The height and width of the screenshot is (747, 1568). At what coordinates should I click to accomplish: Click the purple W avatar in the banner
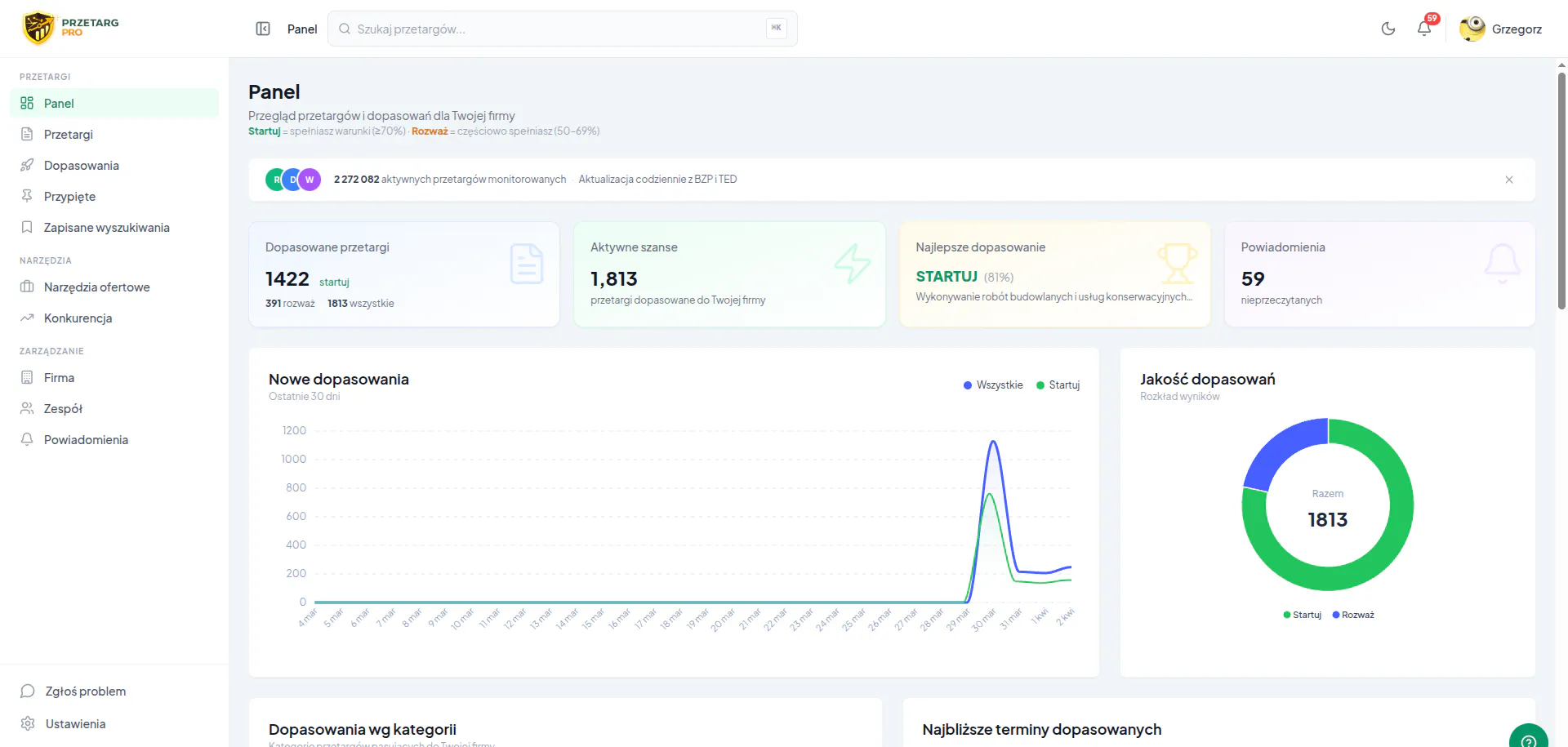(310, 180)
